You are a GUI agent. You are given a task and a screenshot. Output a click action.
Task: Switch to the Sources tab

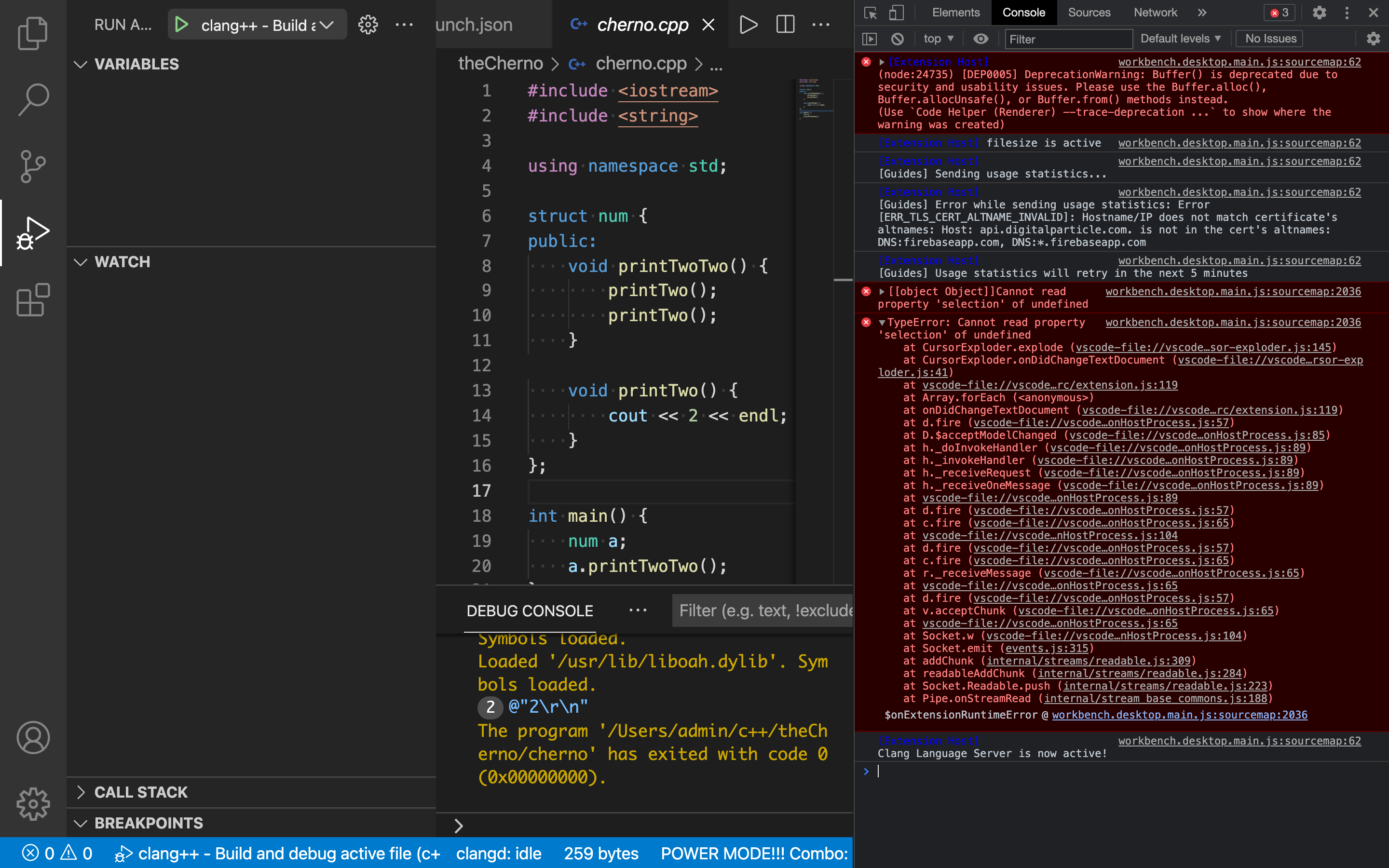click(x=1089, y=13)
